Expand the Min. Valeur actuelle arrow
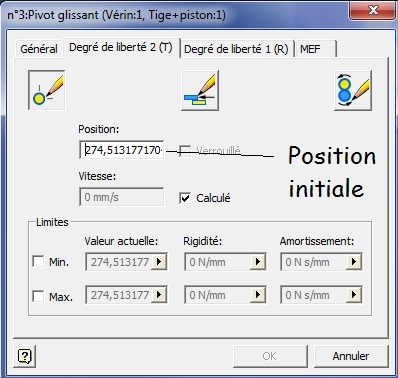Viewport: 398px width, 378px height. pos(159,262)
